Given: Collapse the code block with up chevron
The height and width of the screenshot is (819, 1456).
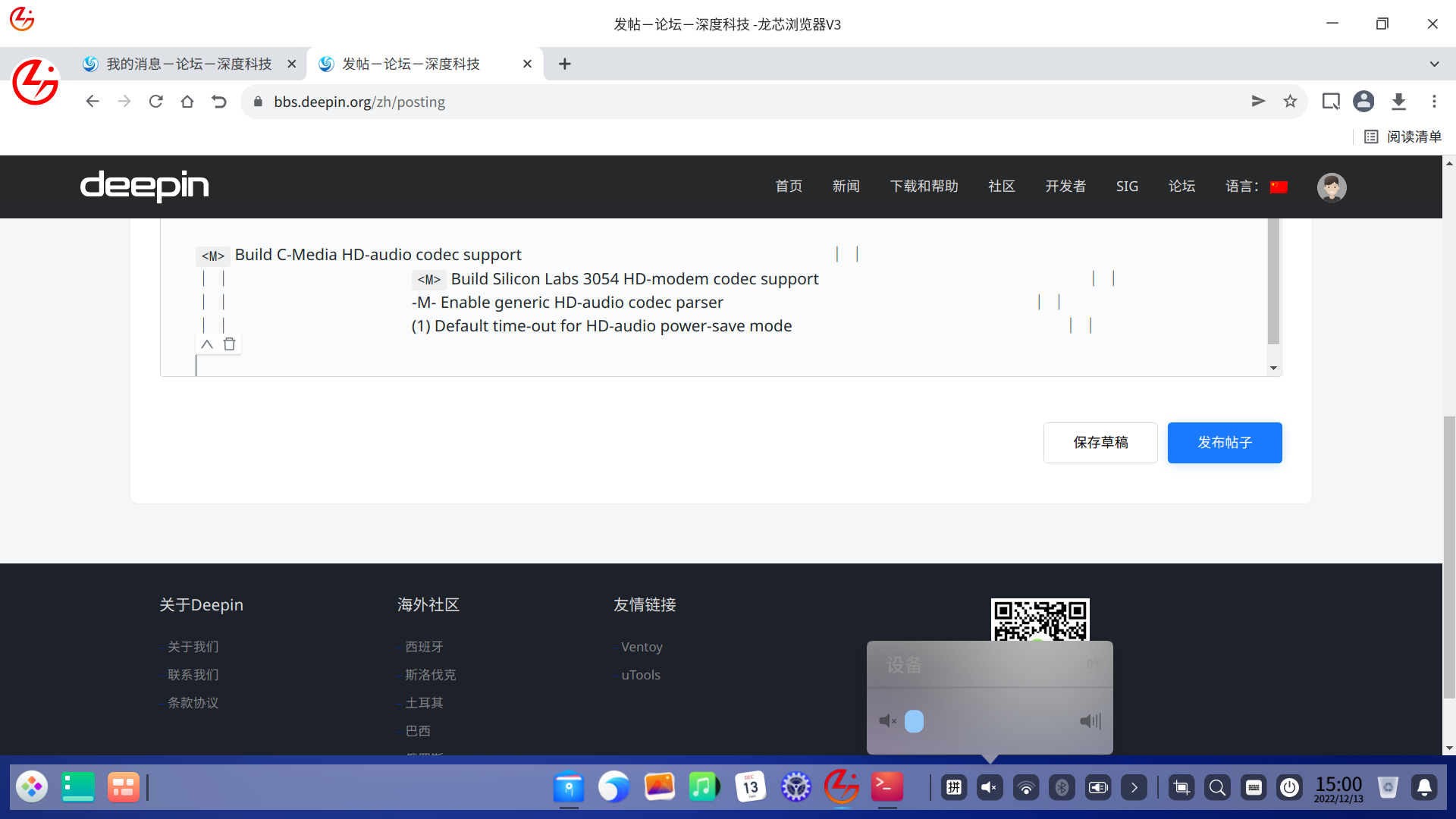Looking at the screenshot, I should pos(207,344).
